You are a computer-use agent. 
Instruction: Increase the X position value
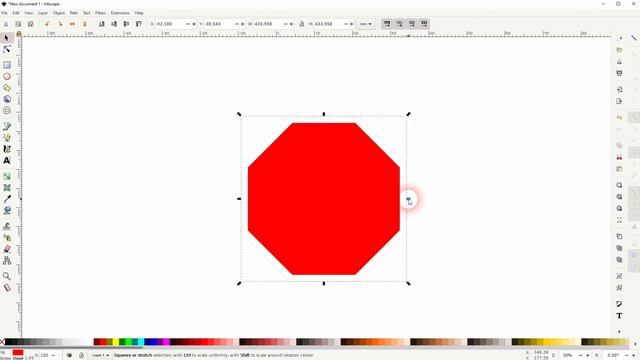click(194, 24)
